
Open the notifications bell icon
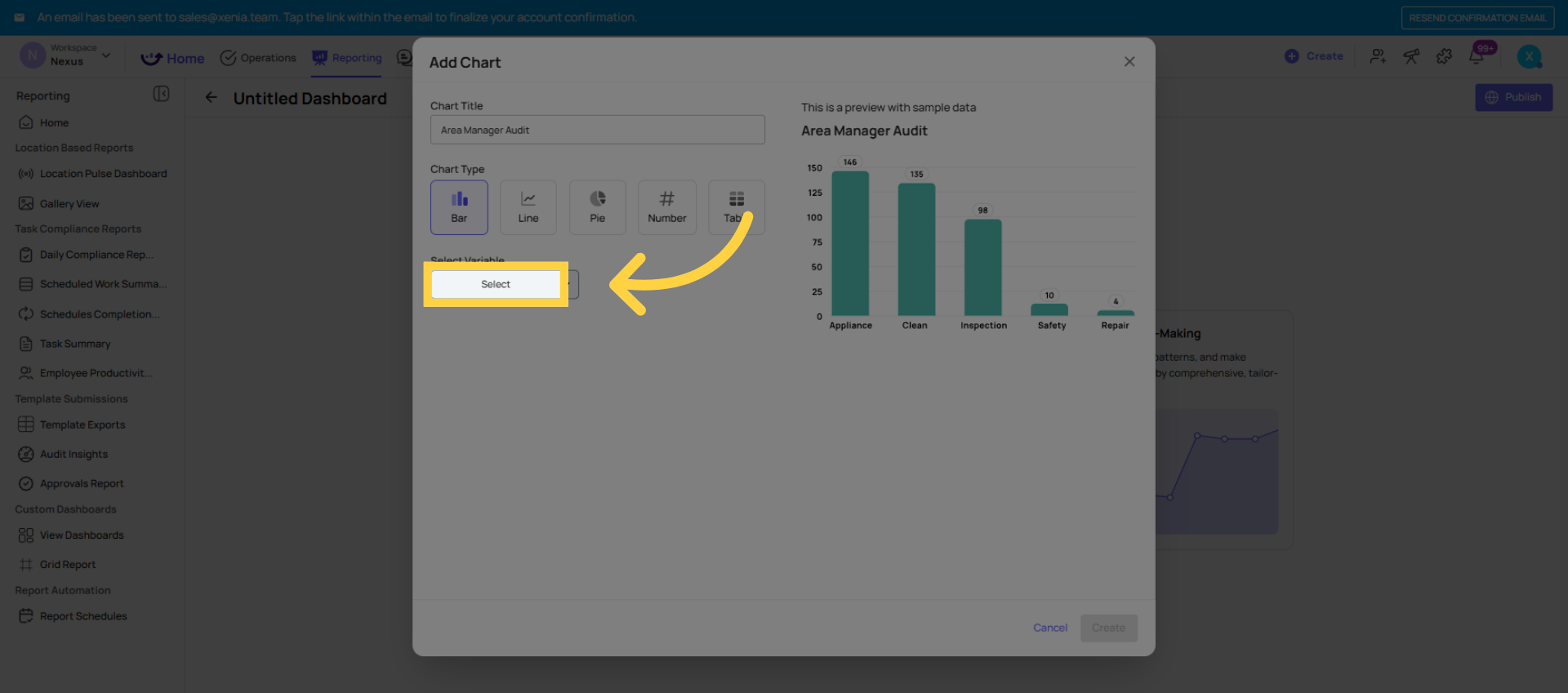1477,56
